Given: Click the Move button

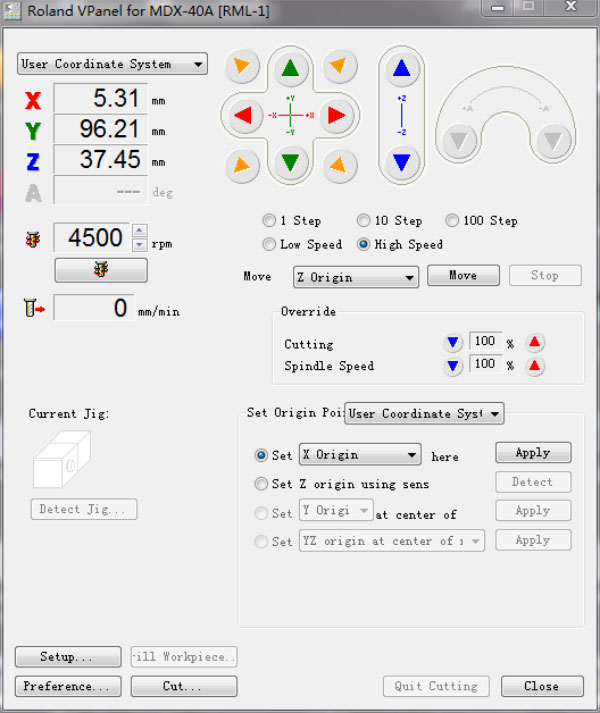Looking at the screenshot, I should point(463,276).
